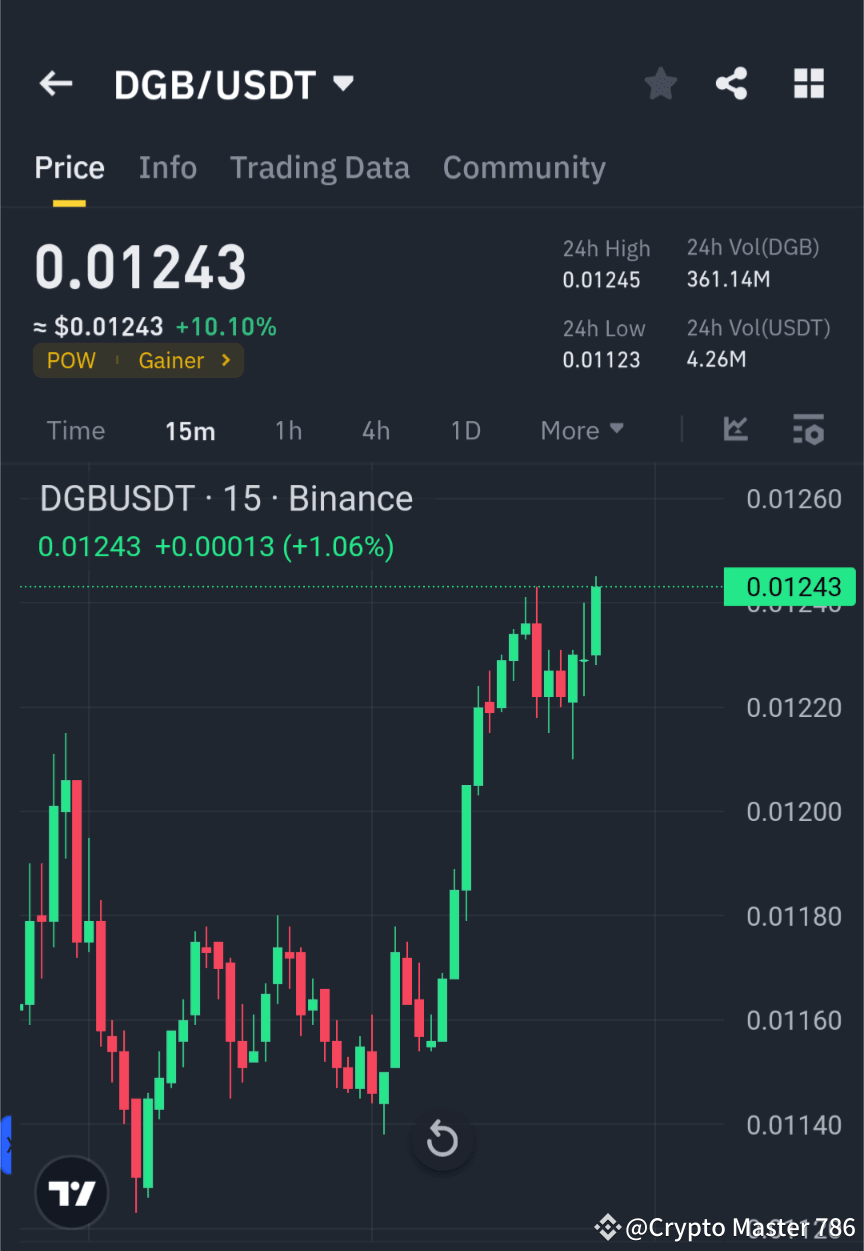Enable the 4h candle interval
This screenshot has height=1251, width=864.
(375, 430)
